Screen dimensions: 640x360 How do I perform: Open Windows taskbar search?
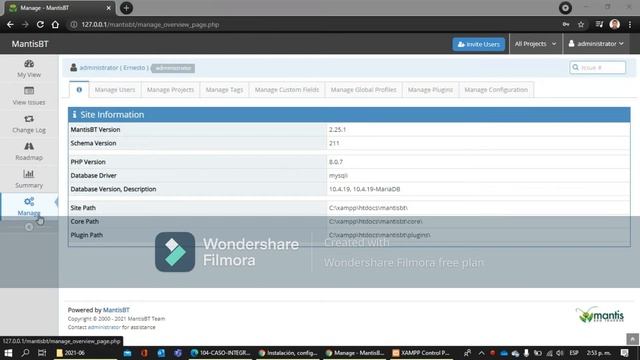point(25,353)
